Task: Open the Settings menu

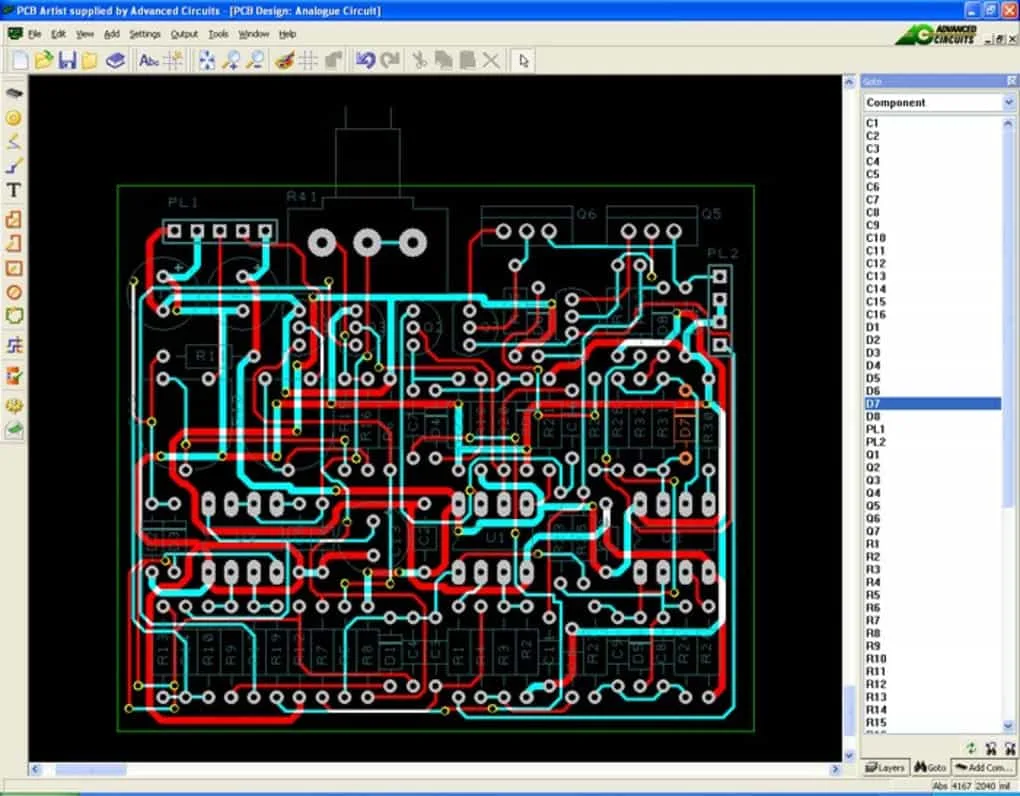Action: pos(145,33)
